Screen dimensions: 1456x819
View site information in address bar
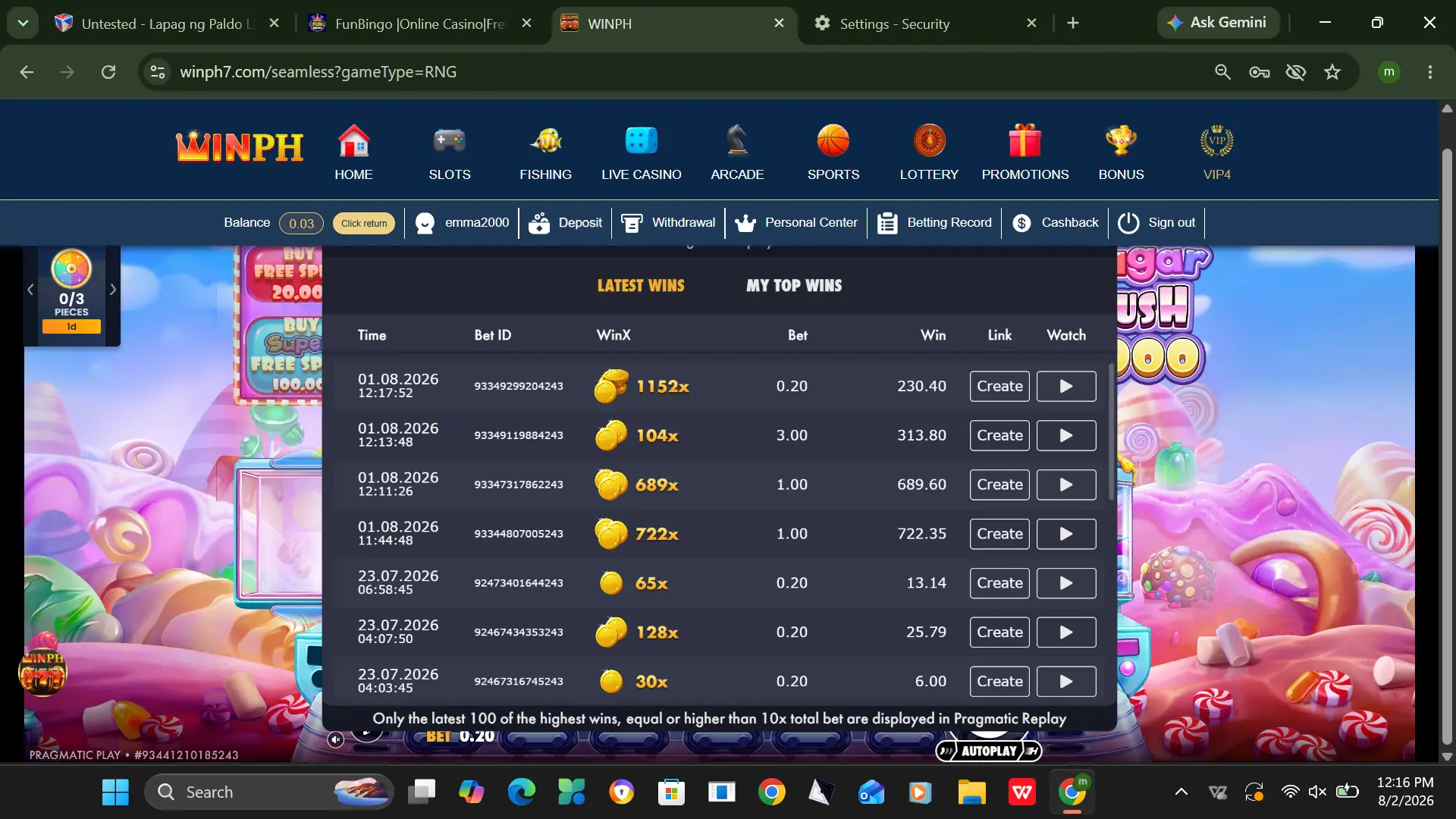point(158,72)
